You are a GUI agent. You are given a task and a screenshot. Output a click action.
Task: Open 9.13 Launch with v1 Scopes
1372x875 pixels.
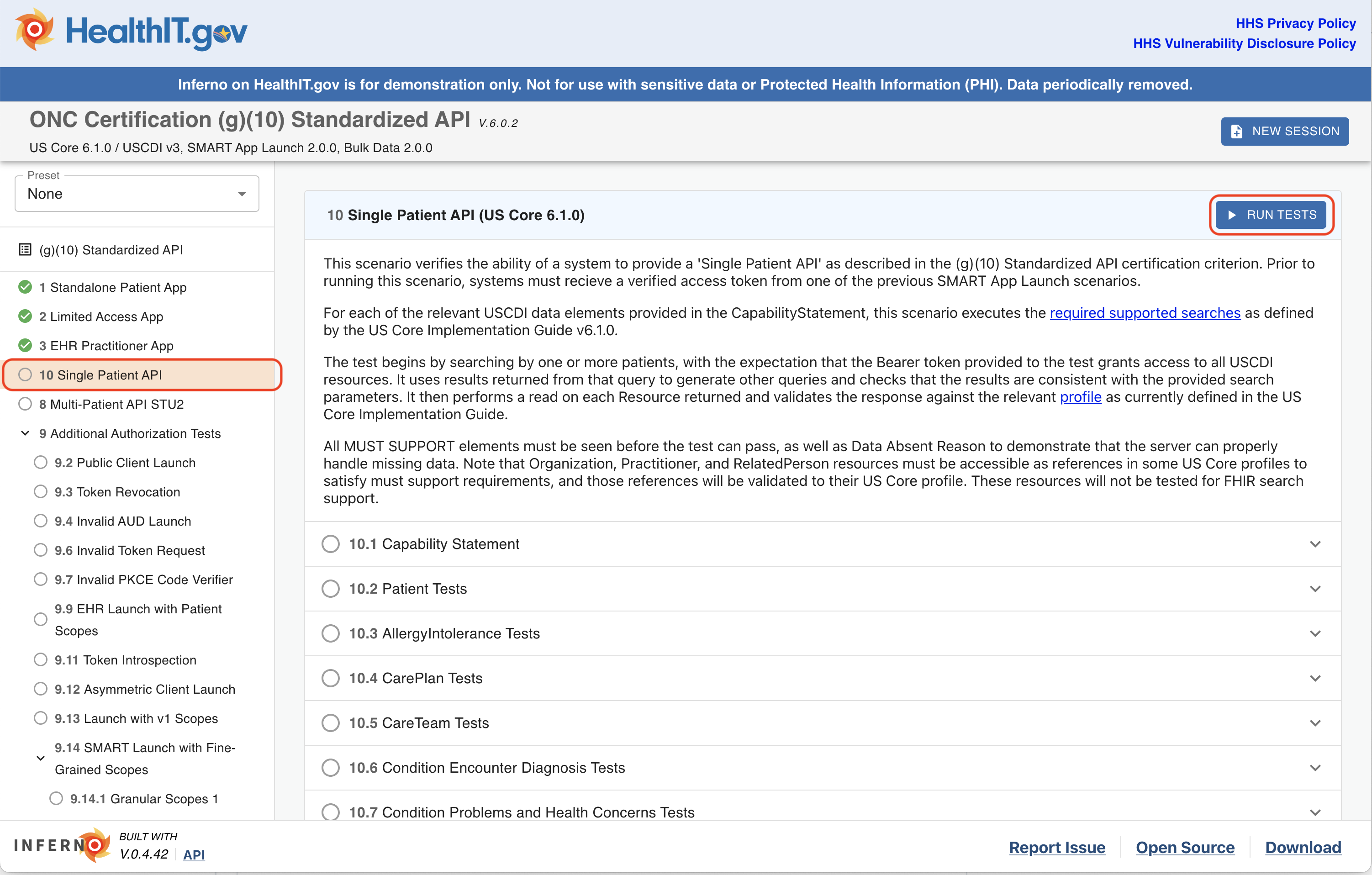(136, 718)
